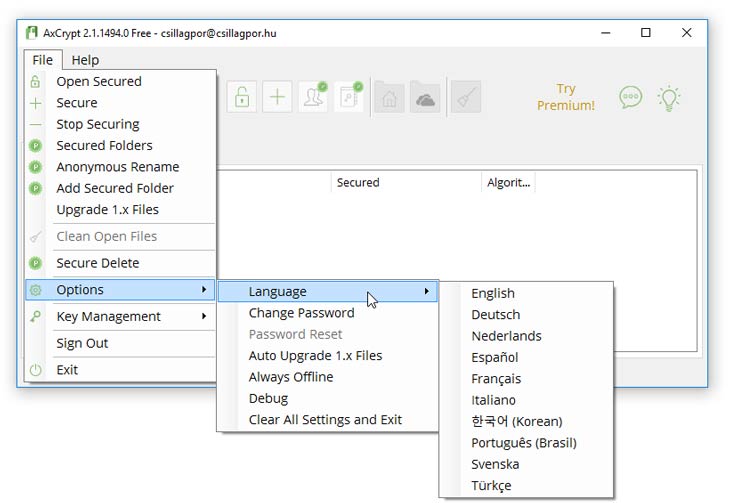Image resolution: width=730 pixels, height=503 pixels.
Task: Click the cloud folder toolbar icon
Action: click(425, 97)
